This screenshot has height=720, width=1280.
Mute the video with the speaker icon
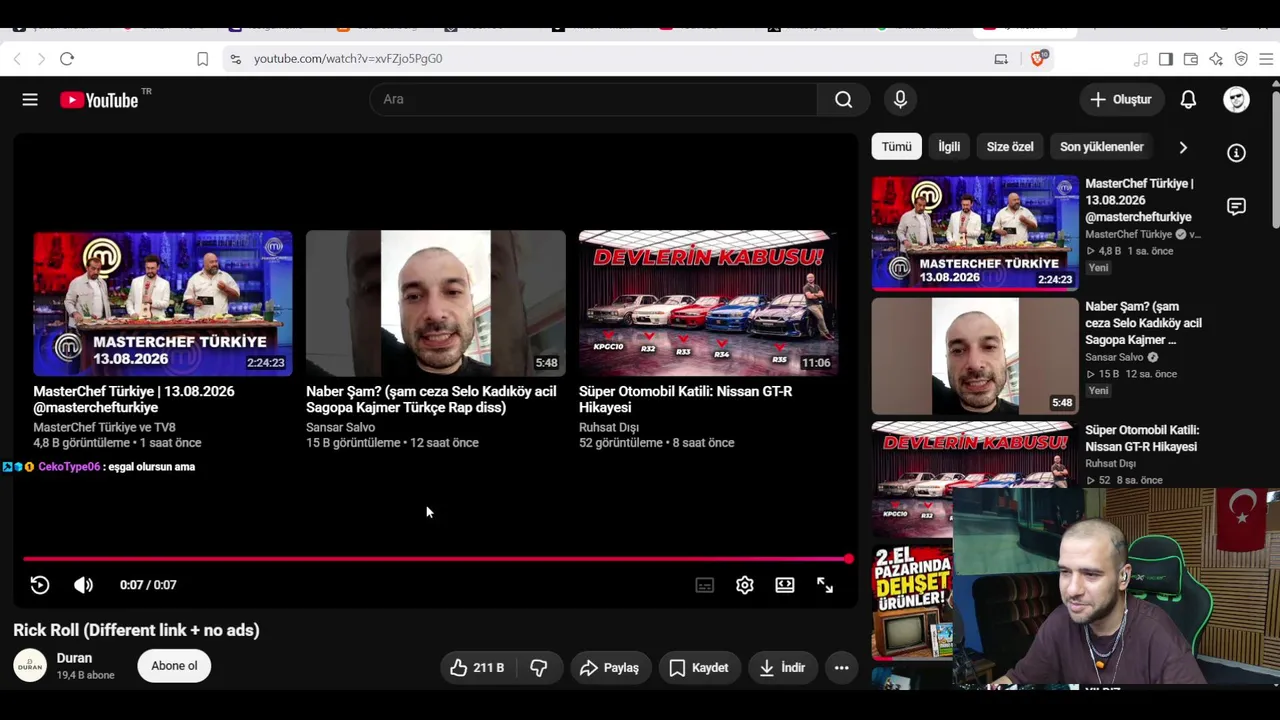pos(83,585)
